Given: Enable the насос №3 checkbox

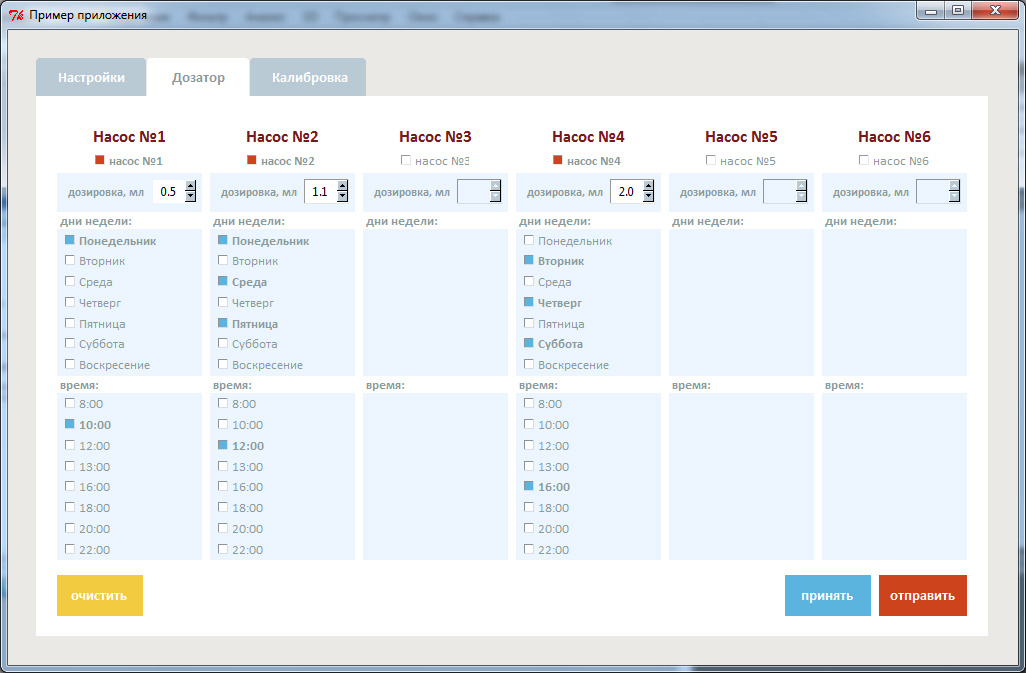Looking at the screenshot, I should tap(406, 160).
